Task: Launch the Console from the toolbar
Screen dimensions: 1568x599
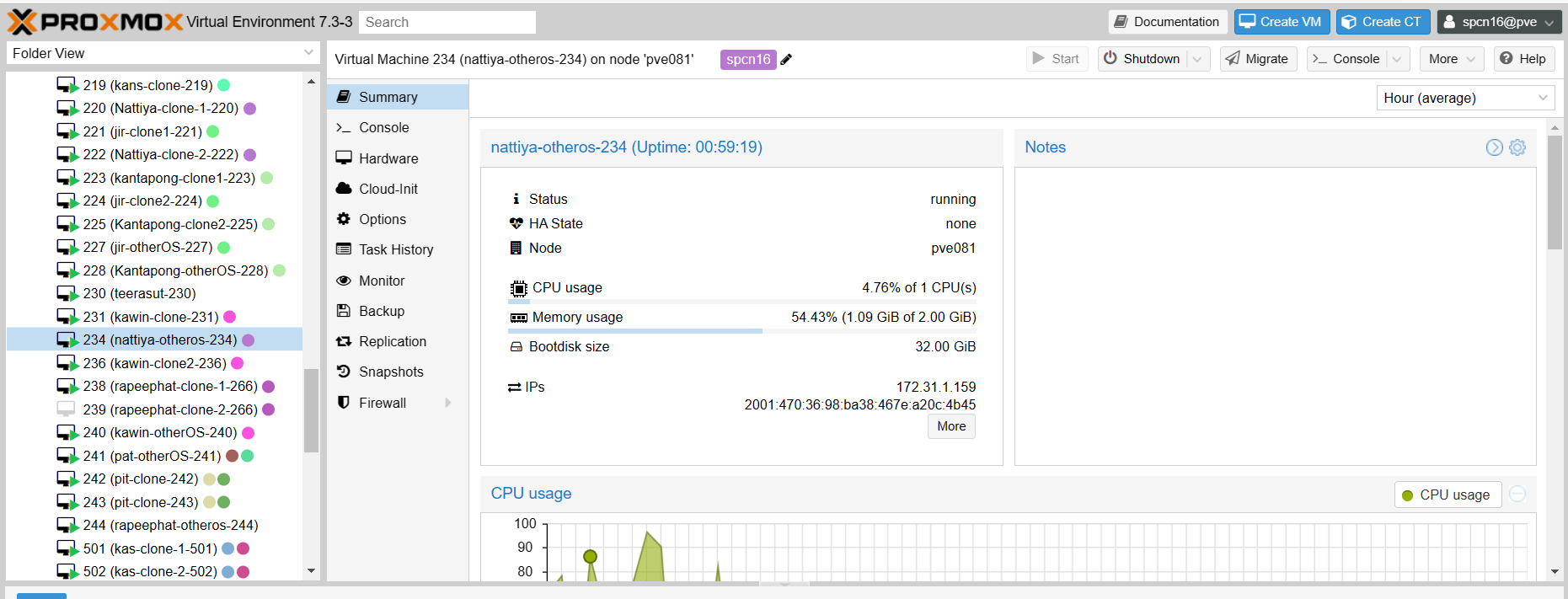Action: 1348,59
